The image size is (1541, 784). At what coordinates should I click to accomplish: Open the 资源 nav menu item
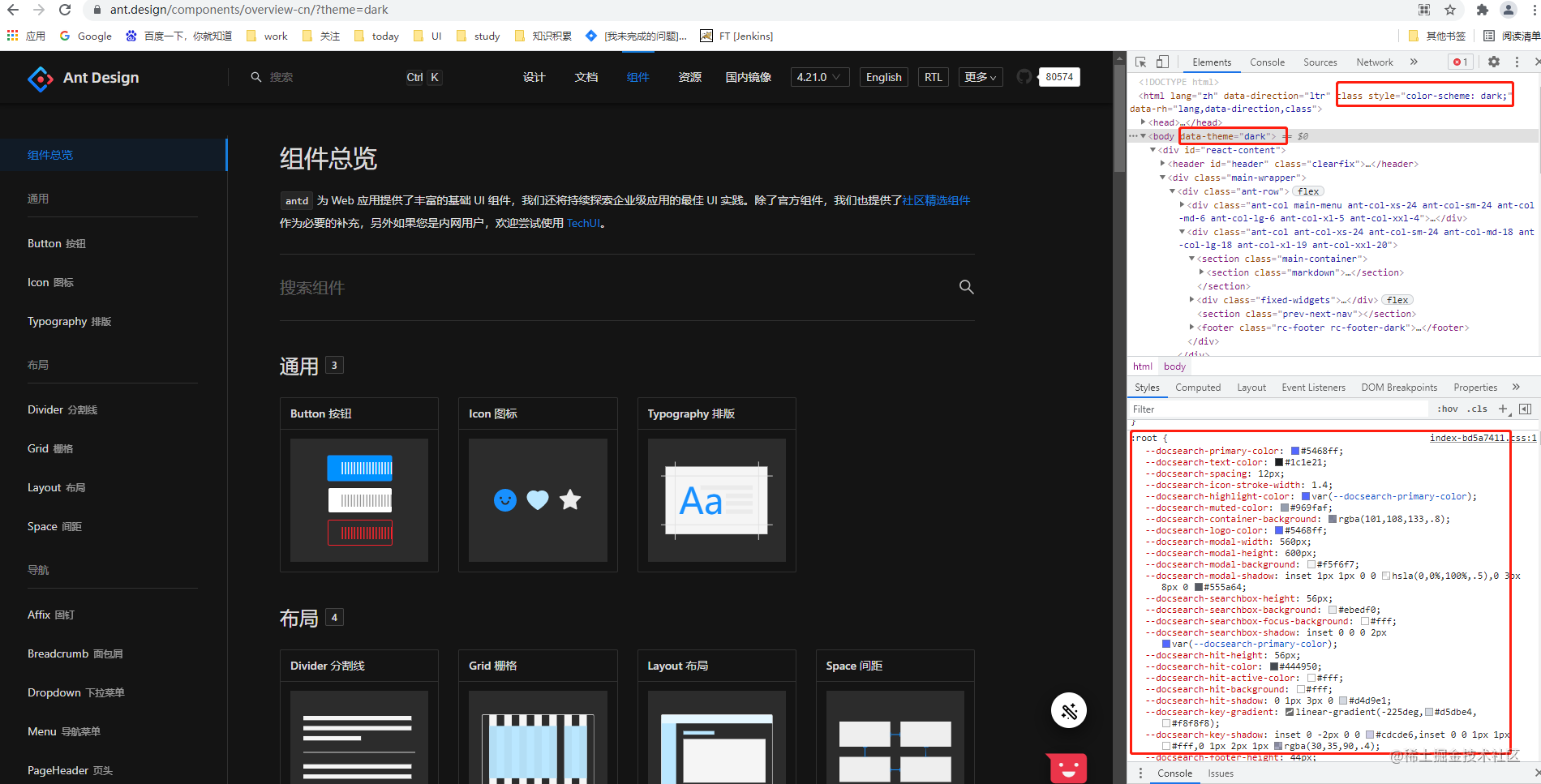pyautogui.click(x=689, y=77)
